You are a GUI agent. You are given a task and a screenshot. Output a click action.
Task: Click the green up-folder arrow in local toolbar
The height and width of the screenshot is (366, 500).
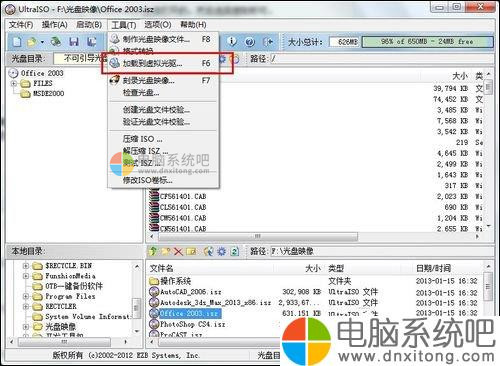(153, 251)
